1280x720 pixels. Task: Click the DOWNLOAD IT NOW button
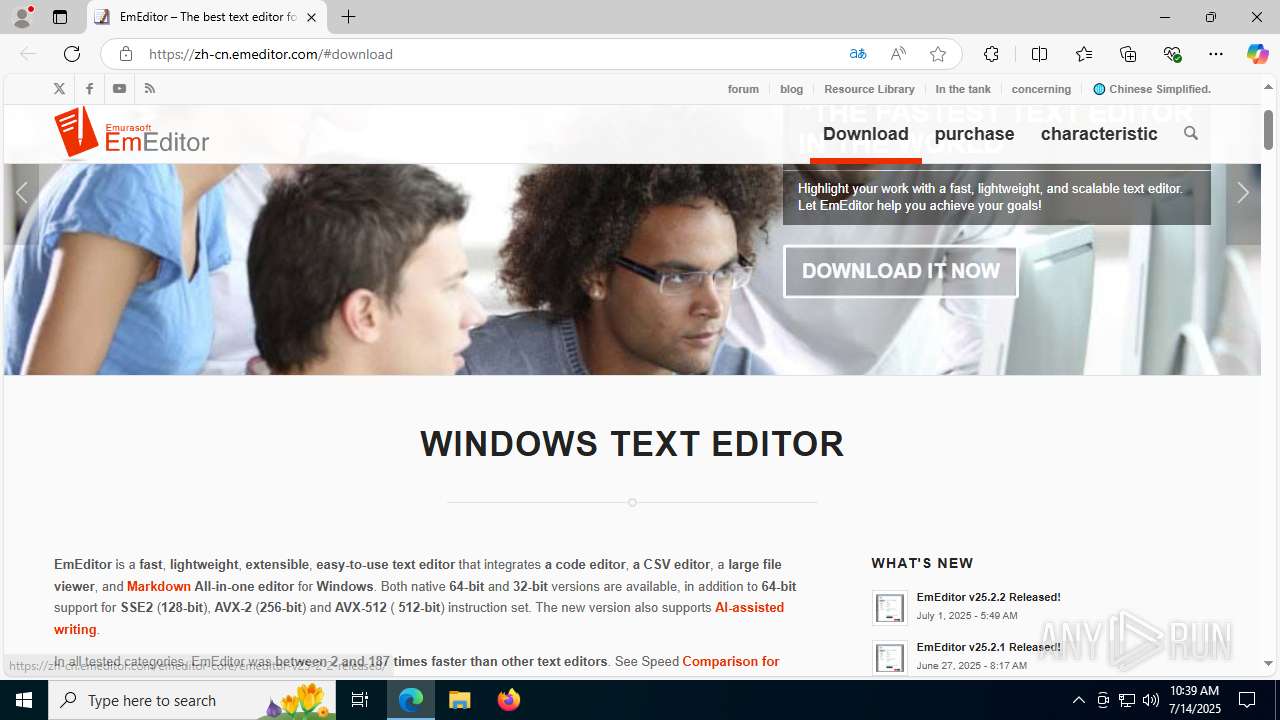click(901, 271)
